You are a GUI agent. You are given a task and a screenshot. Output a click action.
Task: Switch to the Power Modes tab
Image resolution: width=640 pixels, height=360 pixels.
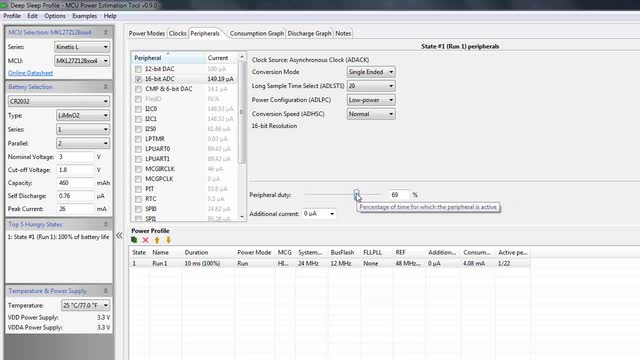click(x=147, y=33)
